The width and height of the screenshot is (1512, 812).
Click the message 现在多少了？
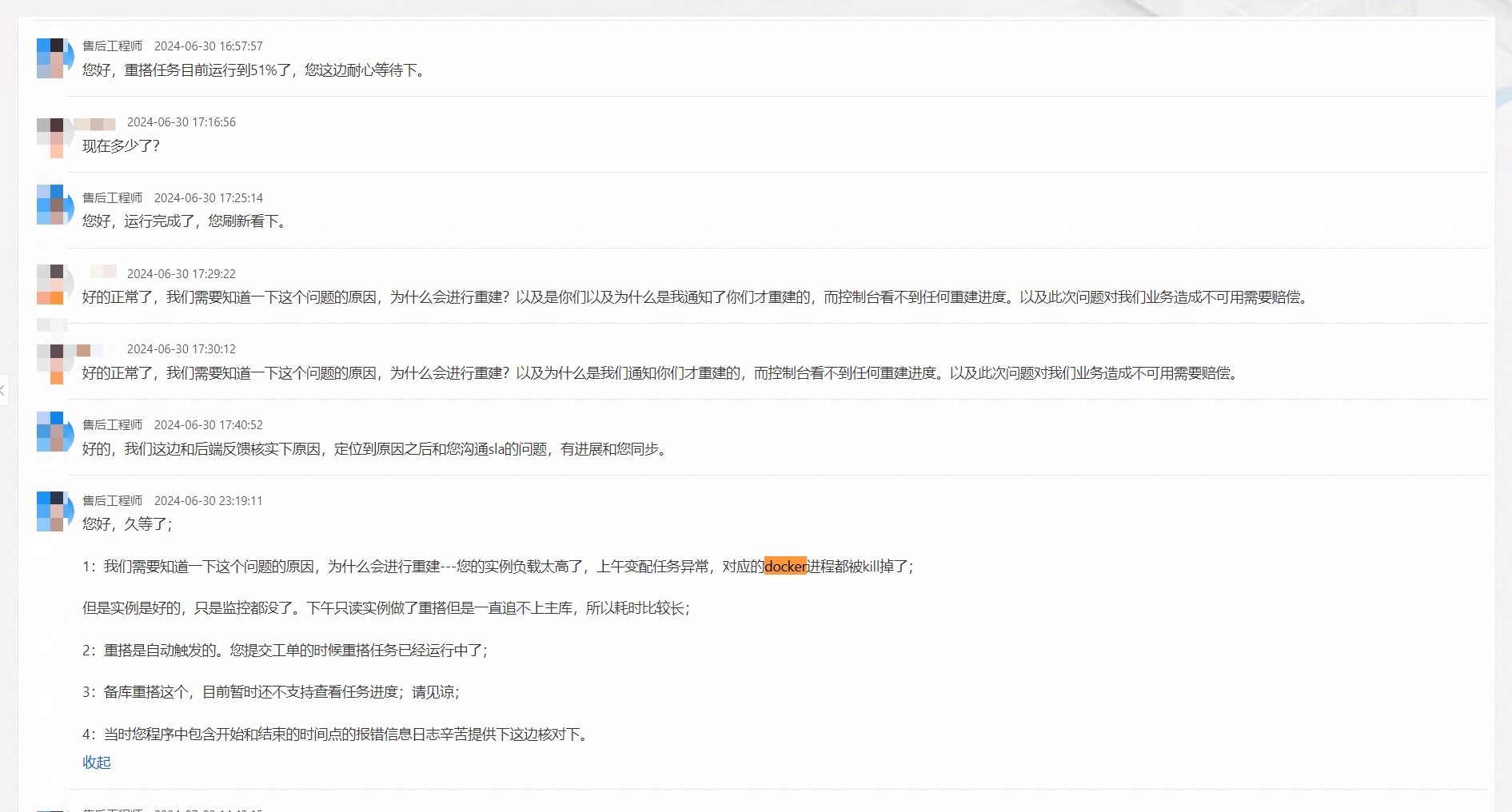coord(121,146)
